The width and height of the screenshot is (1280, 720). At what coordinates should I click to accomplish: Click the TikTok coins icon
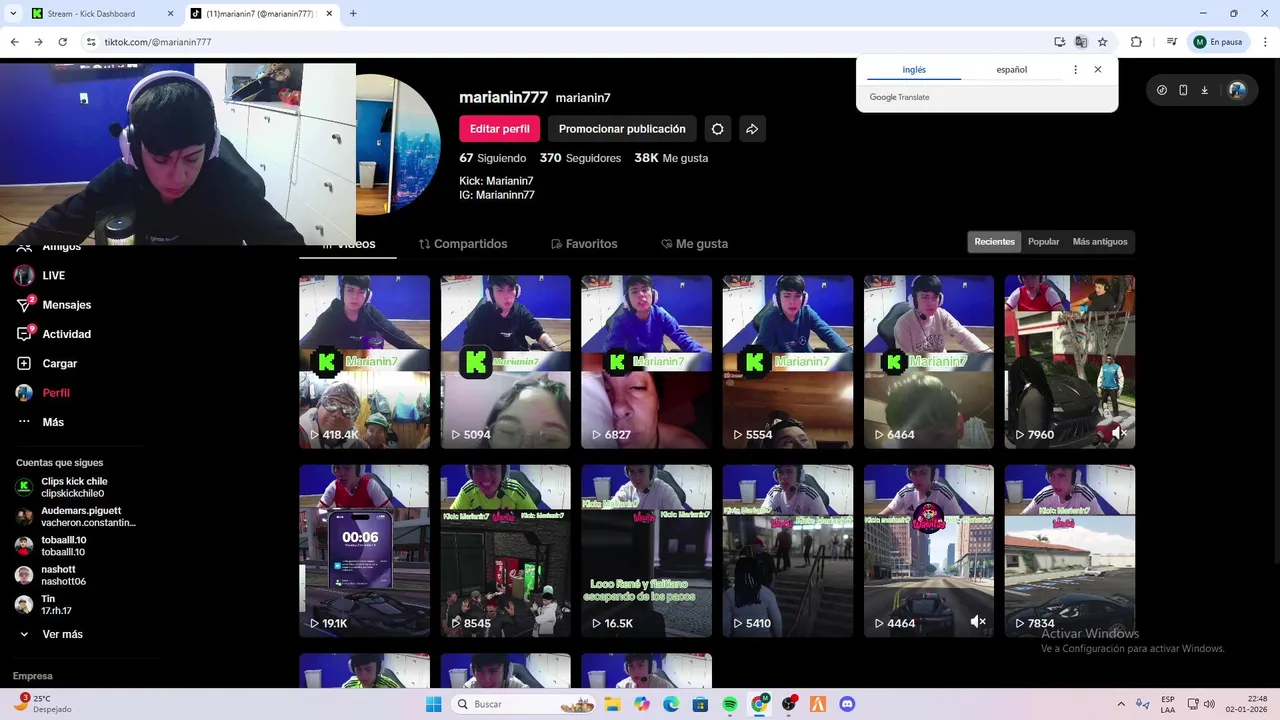pos(1162,90)
